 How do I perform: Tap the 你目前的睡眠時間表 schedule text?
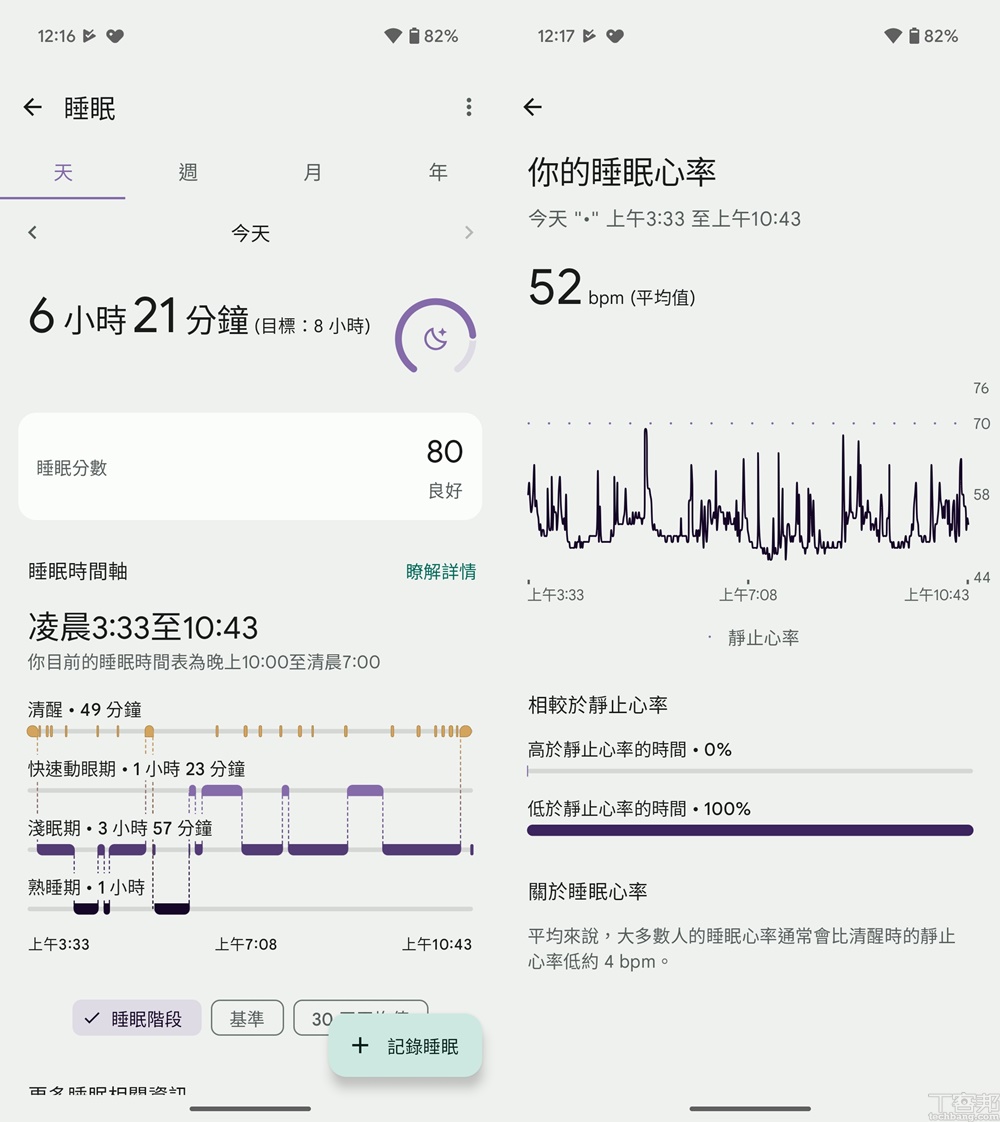click(x=204, y=662)
